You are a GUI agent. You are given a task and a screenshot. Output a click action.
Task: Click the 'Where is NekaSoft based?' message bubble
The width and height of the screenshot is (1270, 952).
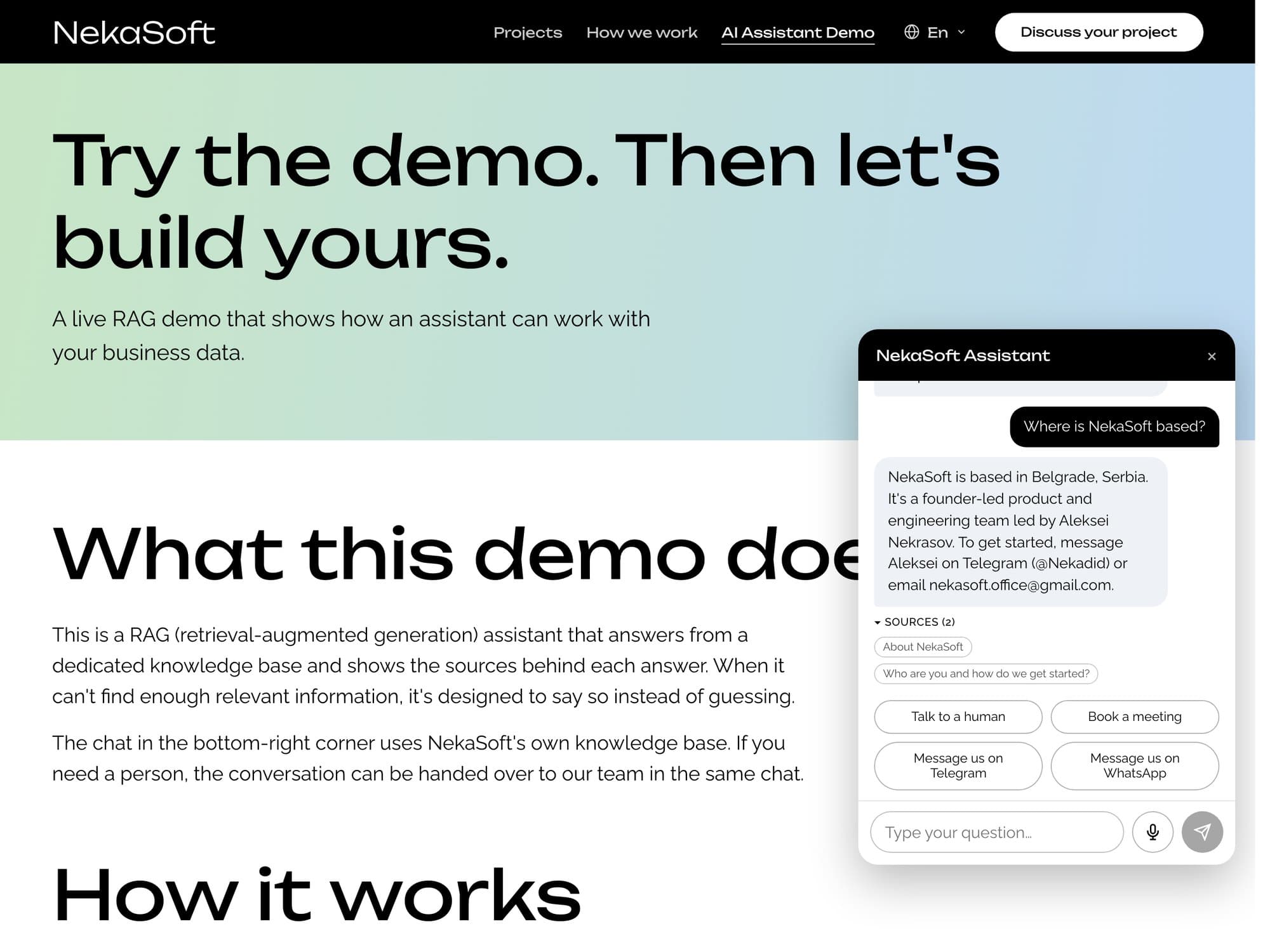[x=1114, y=426]
